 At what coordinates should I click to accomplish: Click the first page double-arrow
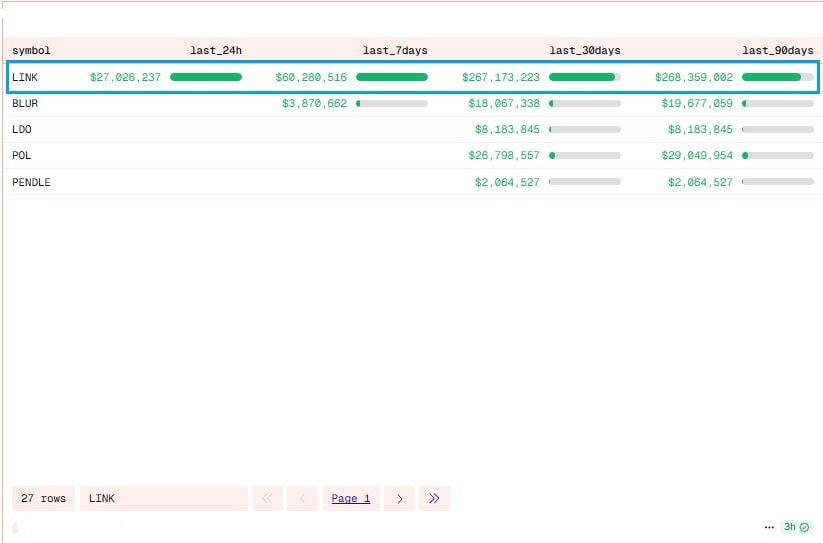click(267, 498)
